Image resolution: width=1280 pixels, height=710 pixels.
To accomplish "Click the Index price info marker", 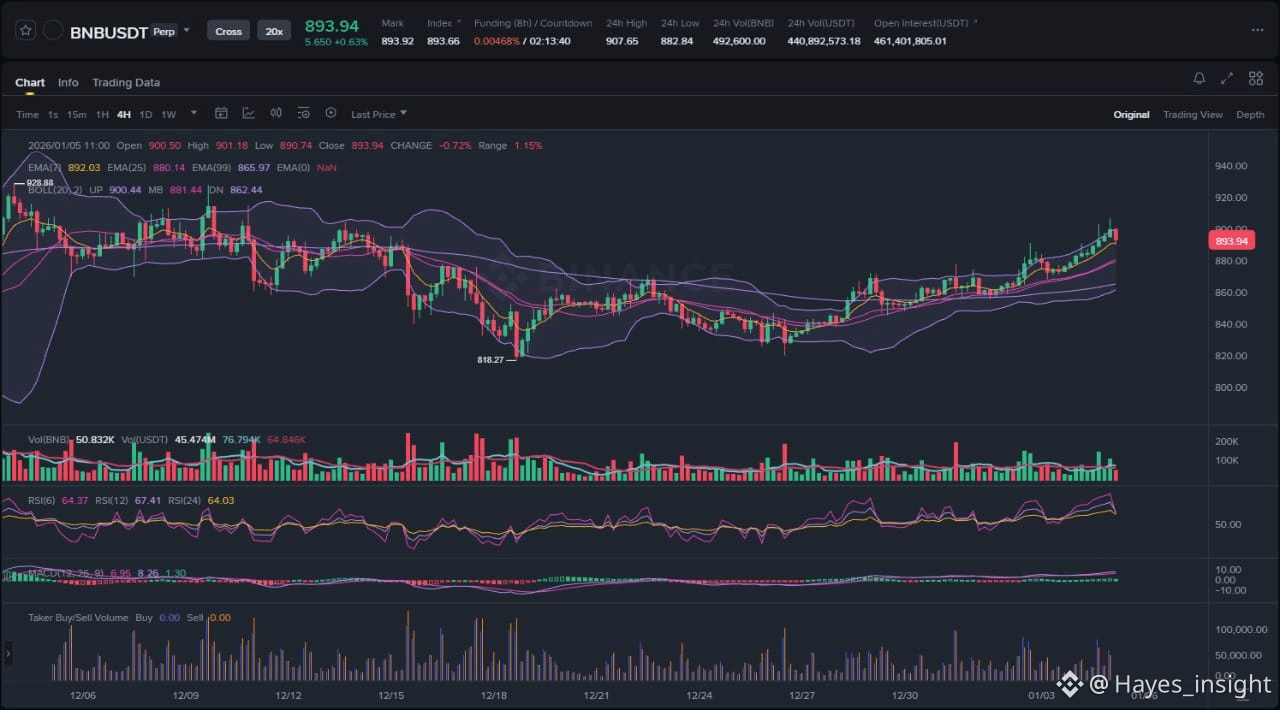I will 459,21.
